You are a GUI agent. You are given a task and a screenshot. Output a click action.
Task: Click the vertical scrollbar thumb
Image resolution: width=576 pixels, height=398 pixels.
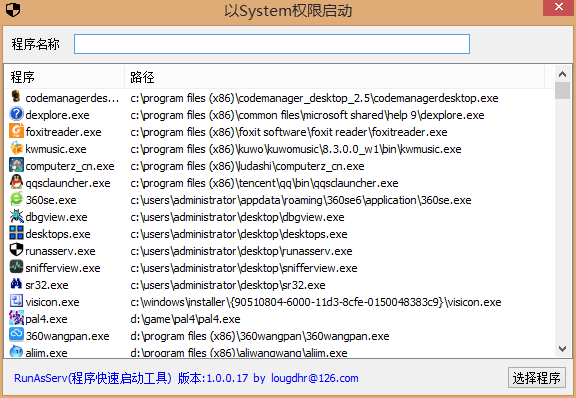[x=562, y=91]
